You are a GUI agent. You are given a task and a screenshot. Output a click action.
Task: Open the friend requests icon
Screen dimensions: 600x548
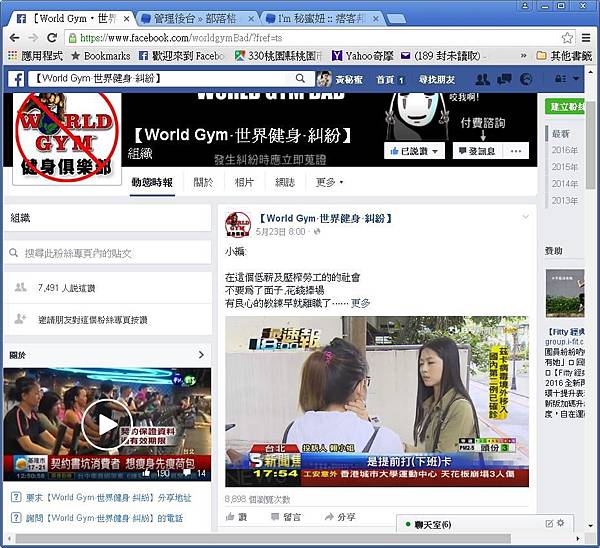point(482,79)
